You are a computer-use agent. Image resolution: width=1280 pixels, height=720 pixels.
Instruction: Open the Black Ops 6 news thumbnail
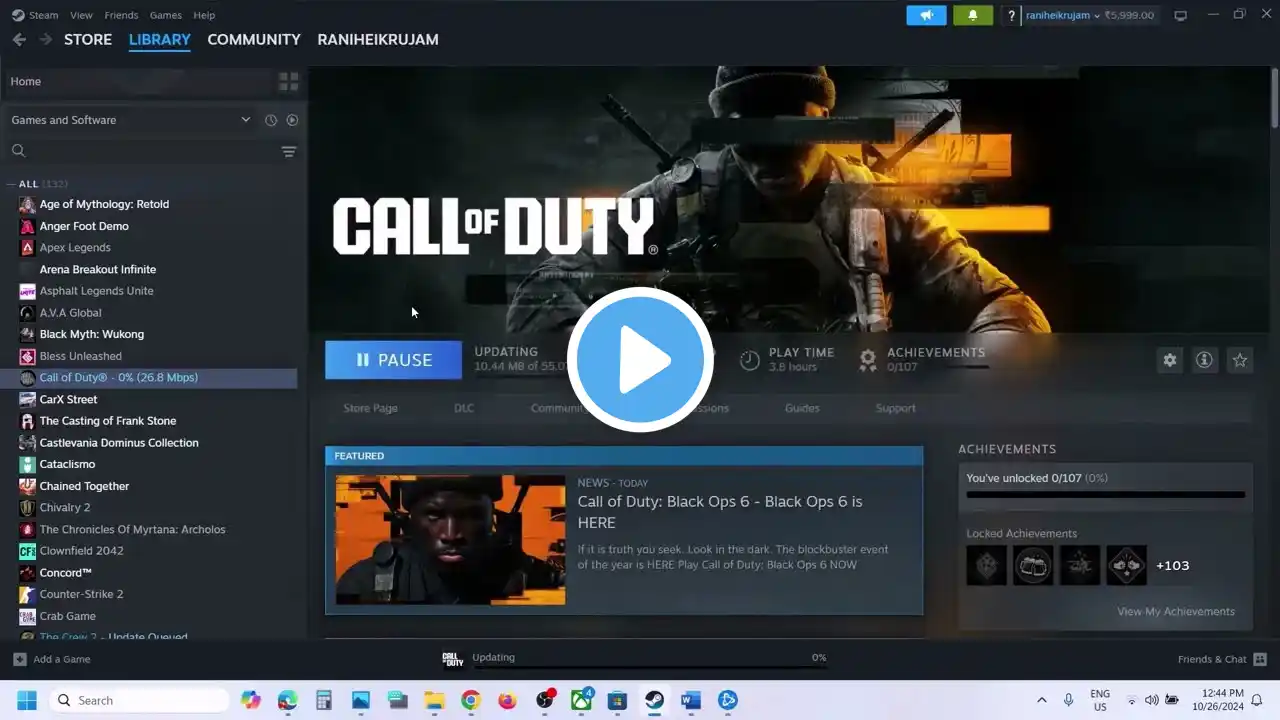pyautogui.click(x=450, y=540)
